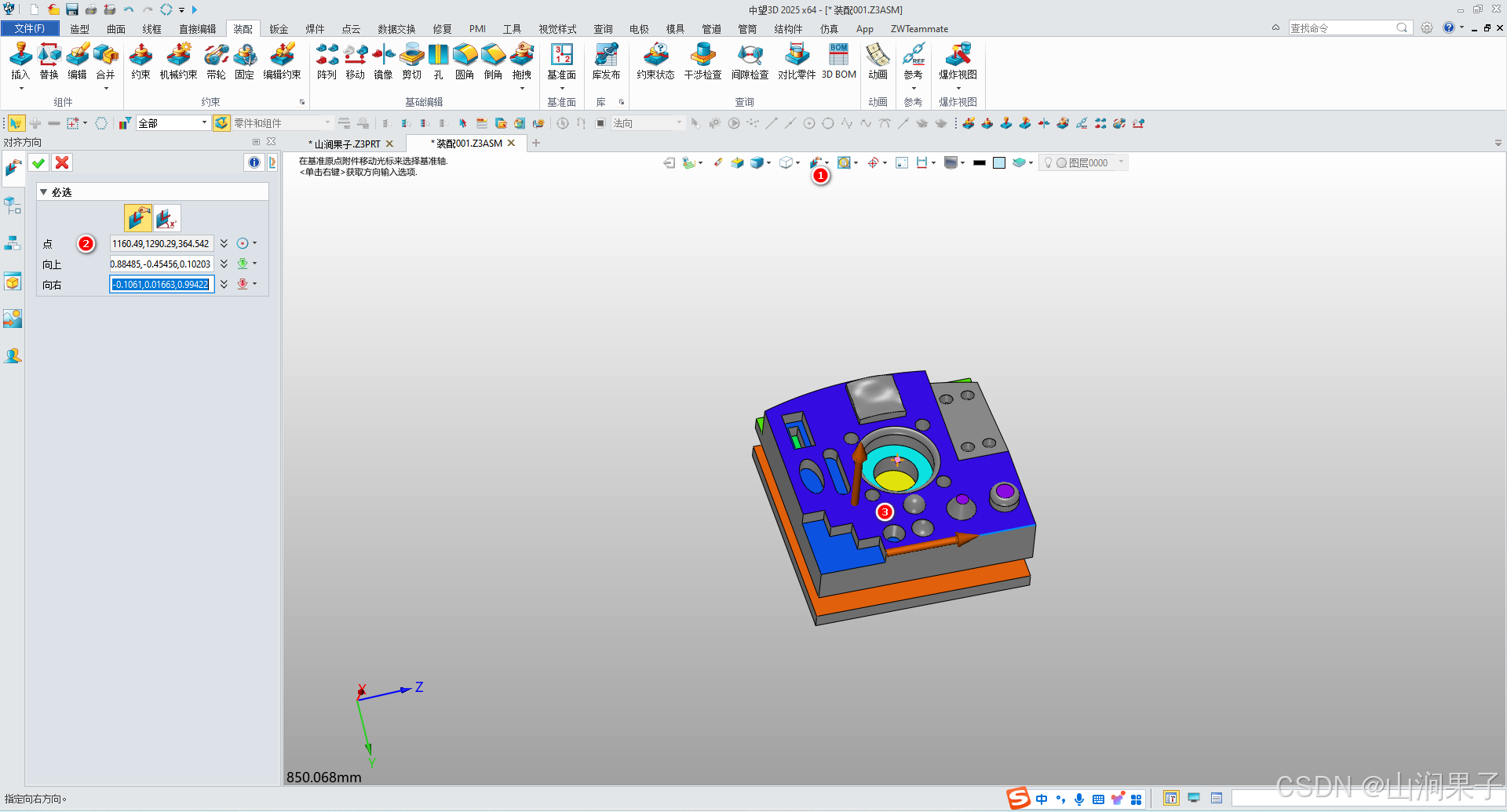Click the 对比零件 compare parts icon

point(797,63)
